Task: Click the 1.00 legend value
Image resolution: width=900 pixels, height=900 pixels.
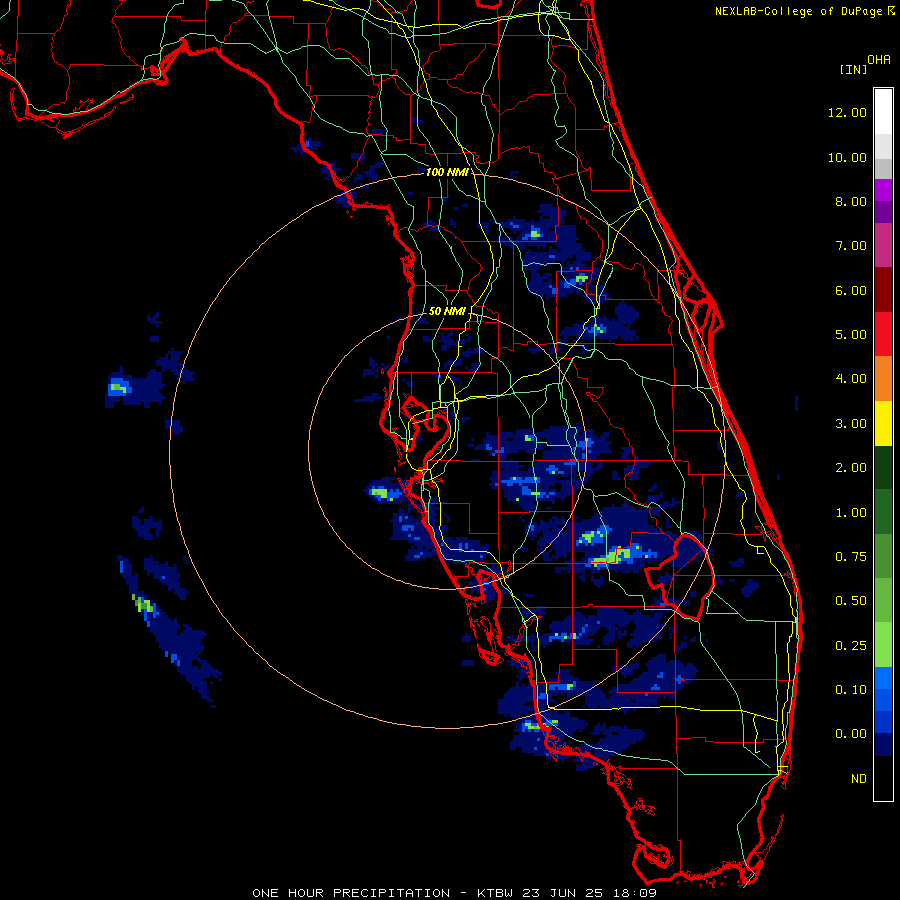Action: coord(851,513)
